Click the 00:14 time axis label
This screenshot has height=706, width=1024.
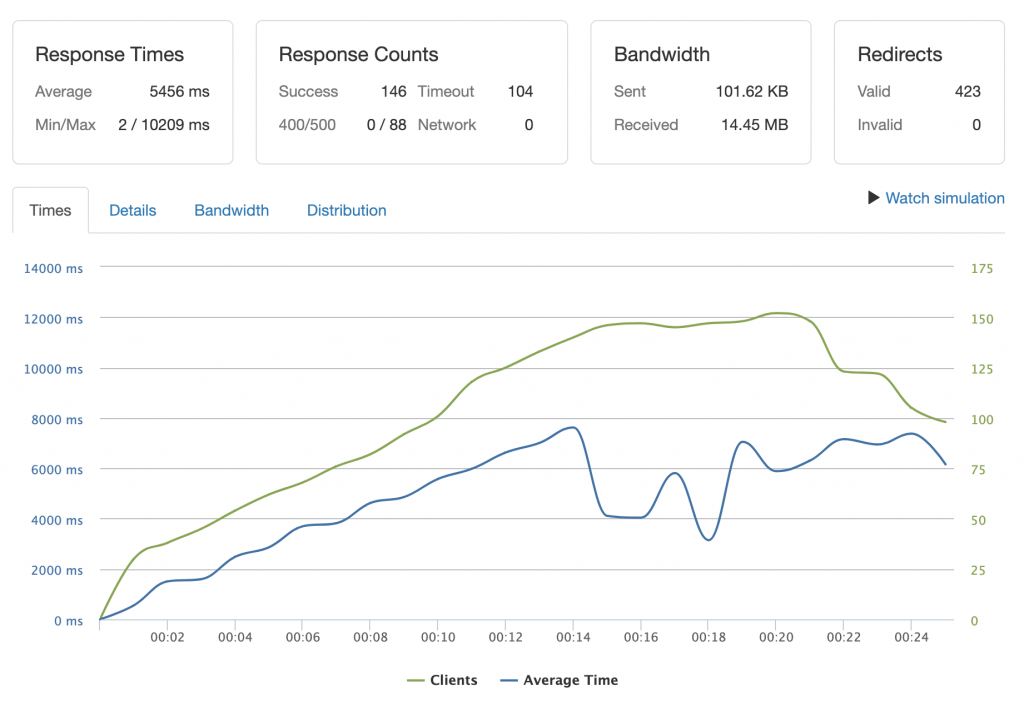tap(573, 637)
